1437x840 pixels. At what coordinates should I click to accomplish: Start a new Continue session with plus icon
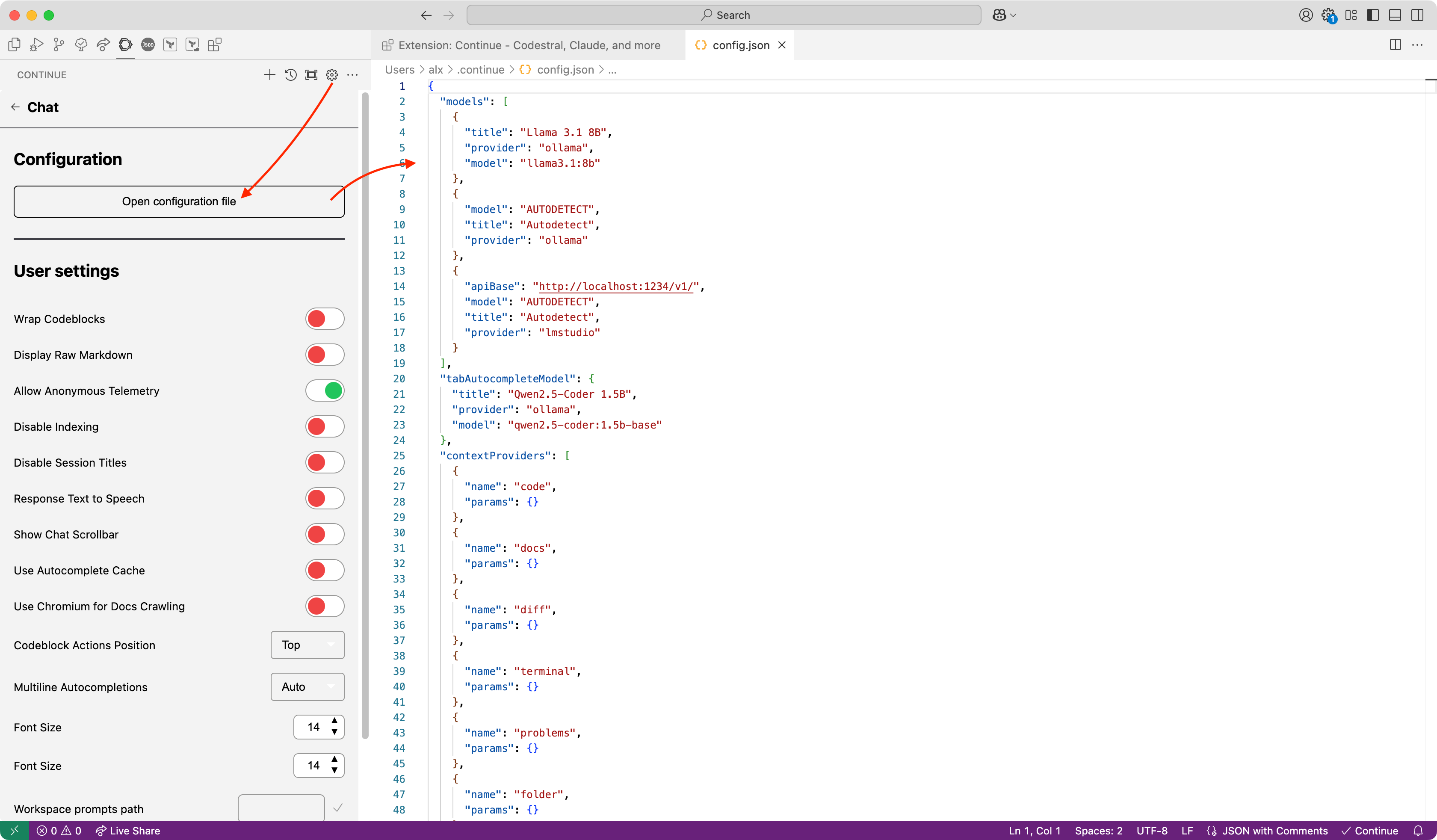click(x=270, y=75)
